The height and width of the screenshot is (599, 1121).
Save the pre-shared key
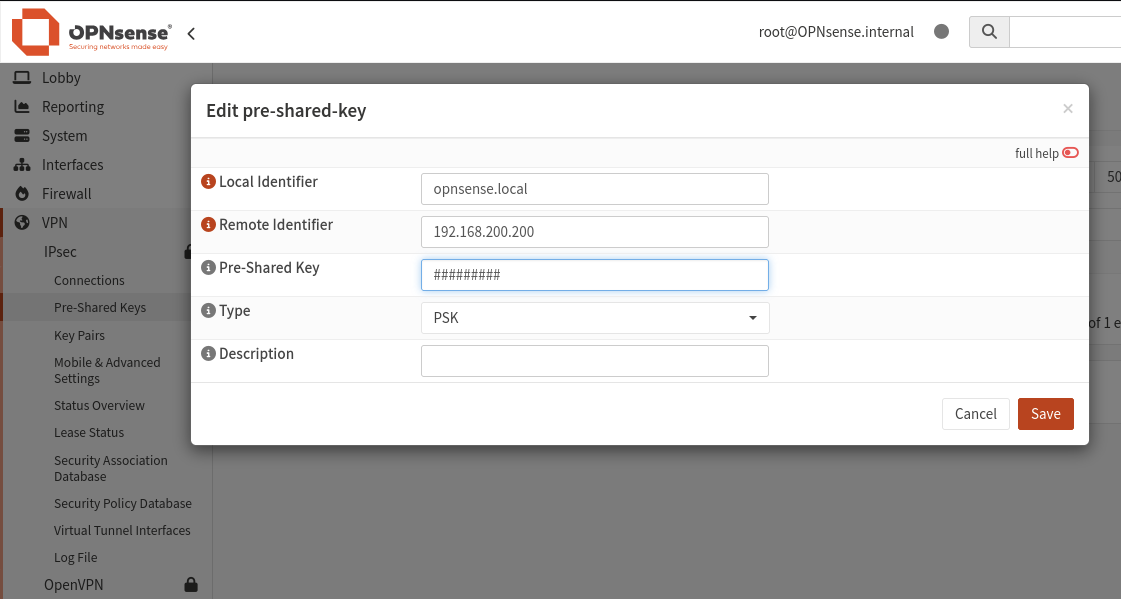1045,414
